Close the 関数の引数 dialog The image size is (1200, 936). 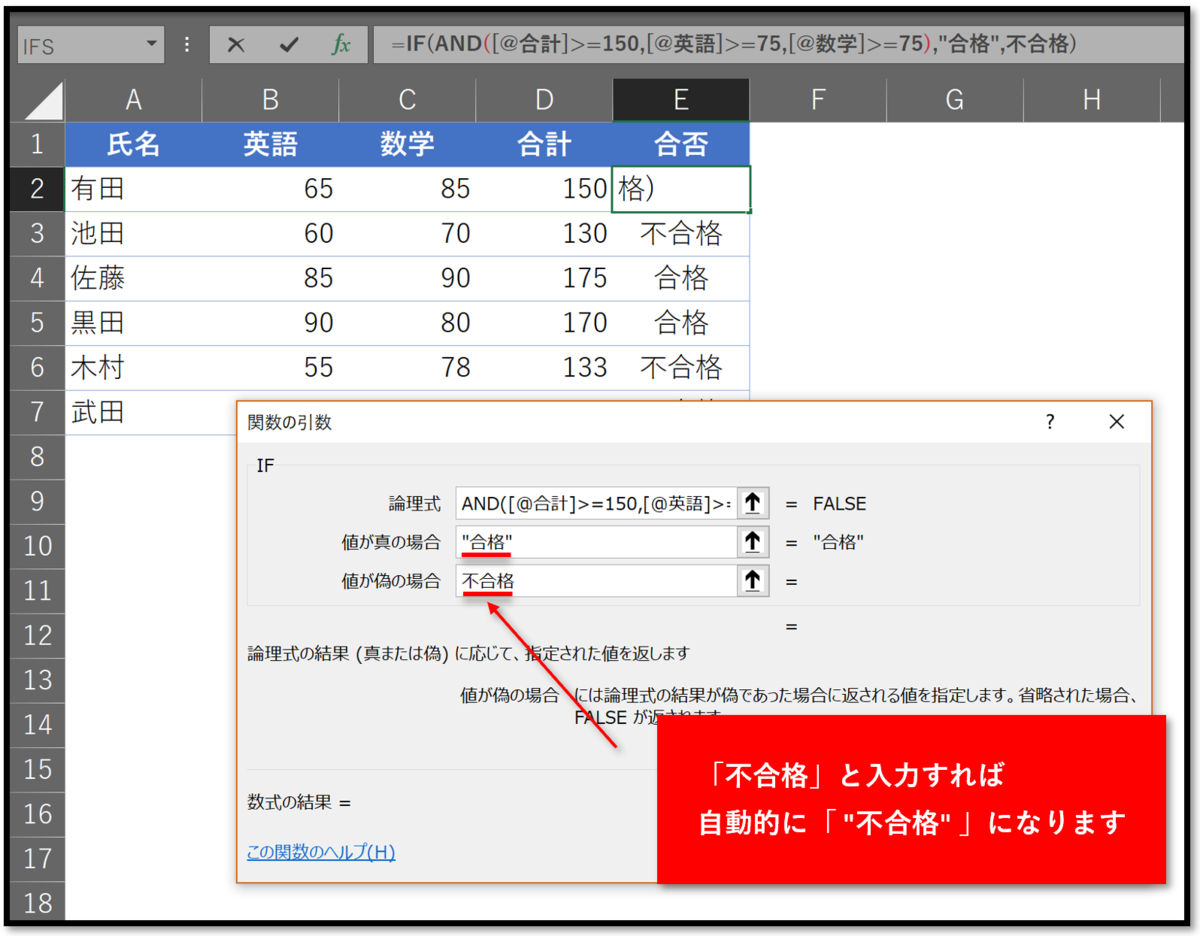click(x=1116, y=421)
